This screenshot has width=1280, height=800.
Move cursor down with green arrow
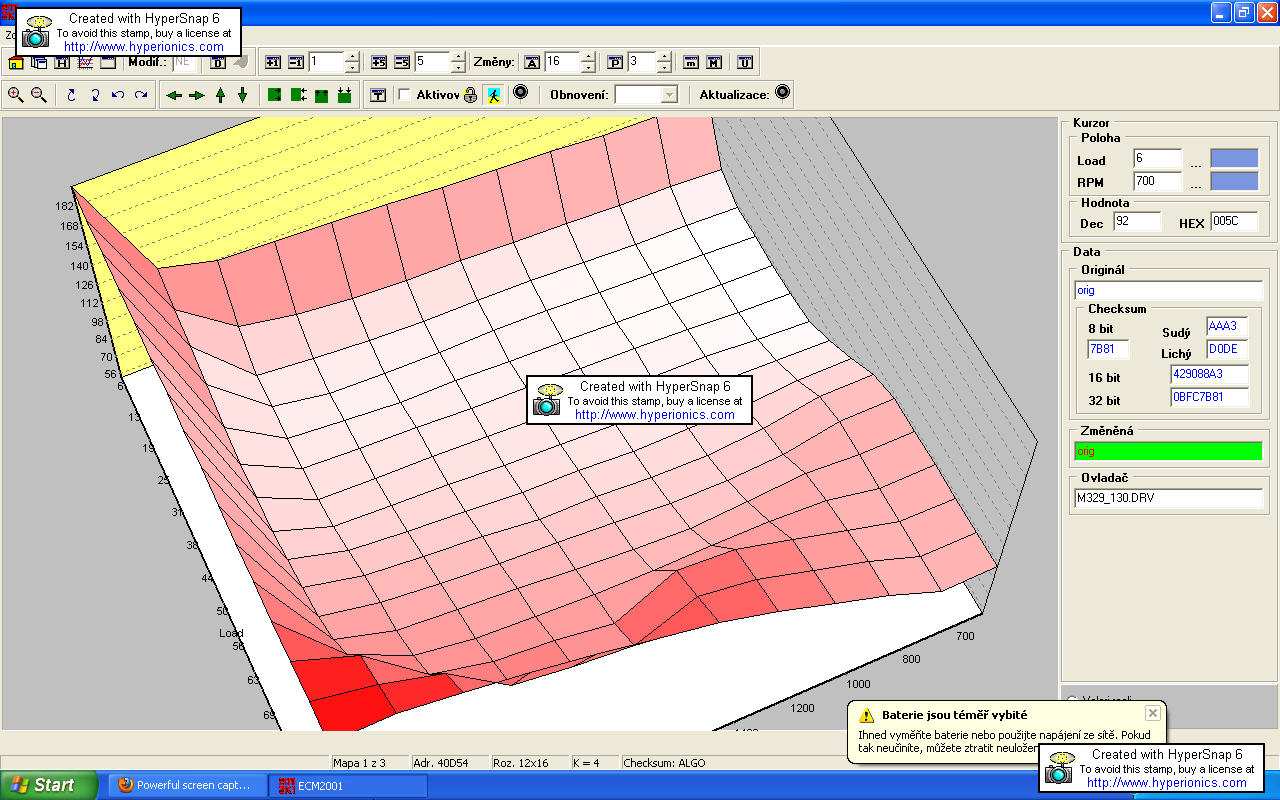[242, 95]
